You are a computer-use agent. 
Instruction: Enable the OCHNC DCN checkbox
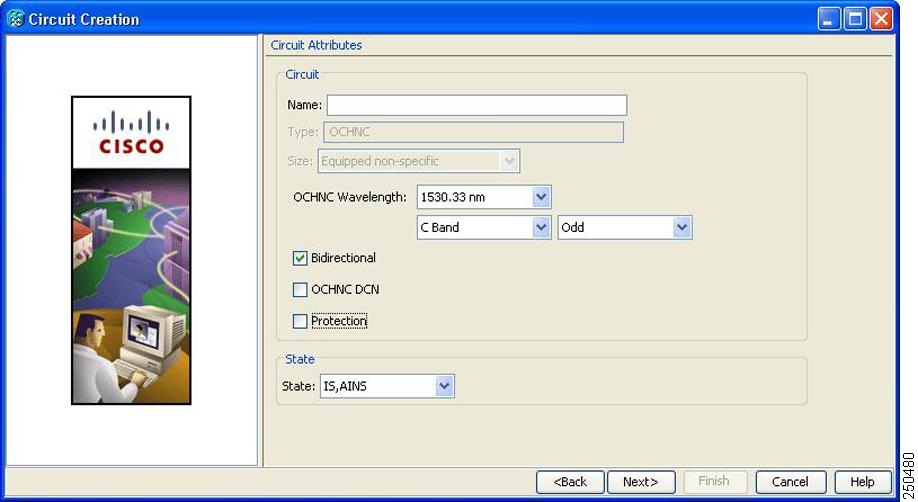click(300, 289)
